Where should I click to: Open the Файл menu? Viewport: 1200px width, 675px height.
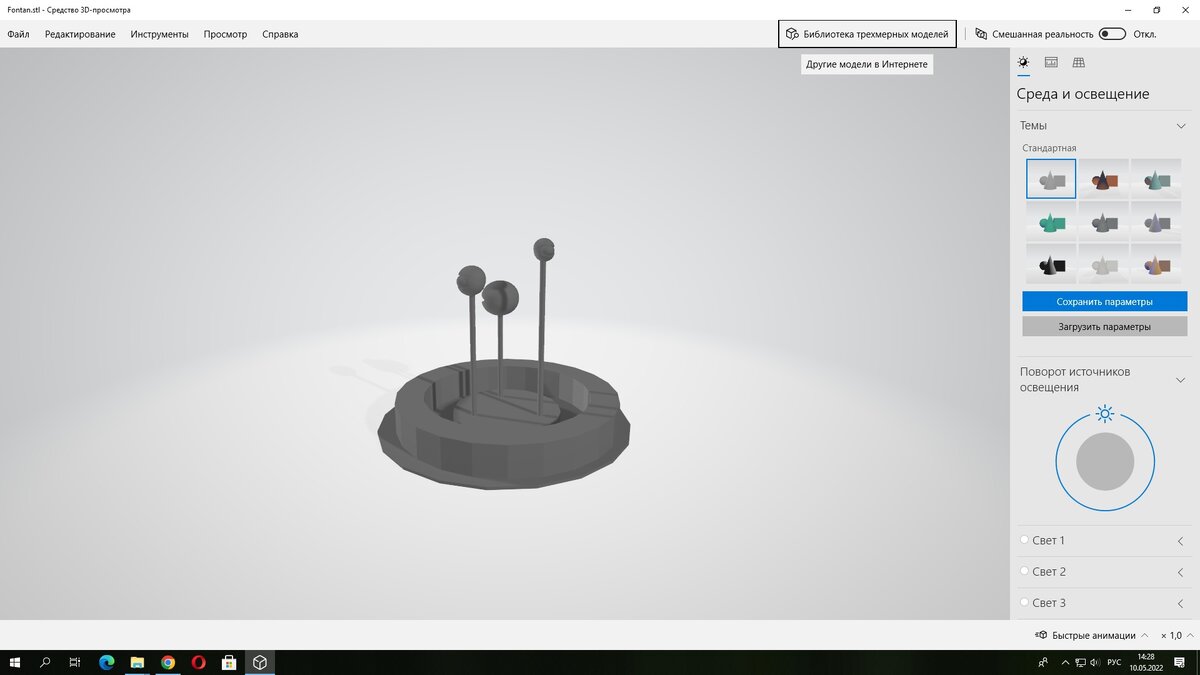pyautogui.click(x=18, y=34)
